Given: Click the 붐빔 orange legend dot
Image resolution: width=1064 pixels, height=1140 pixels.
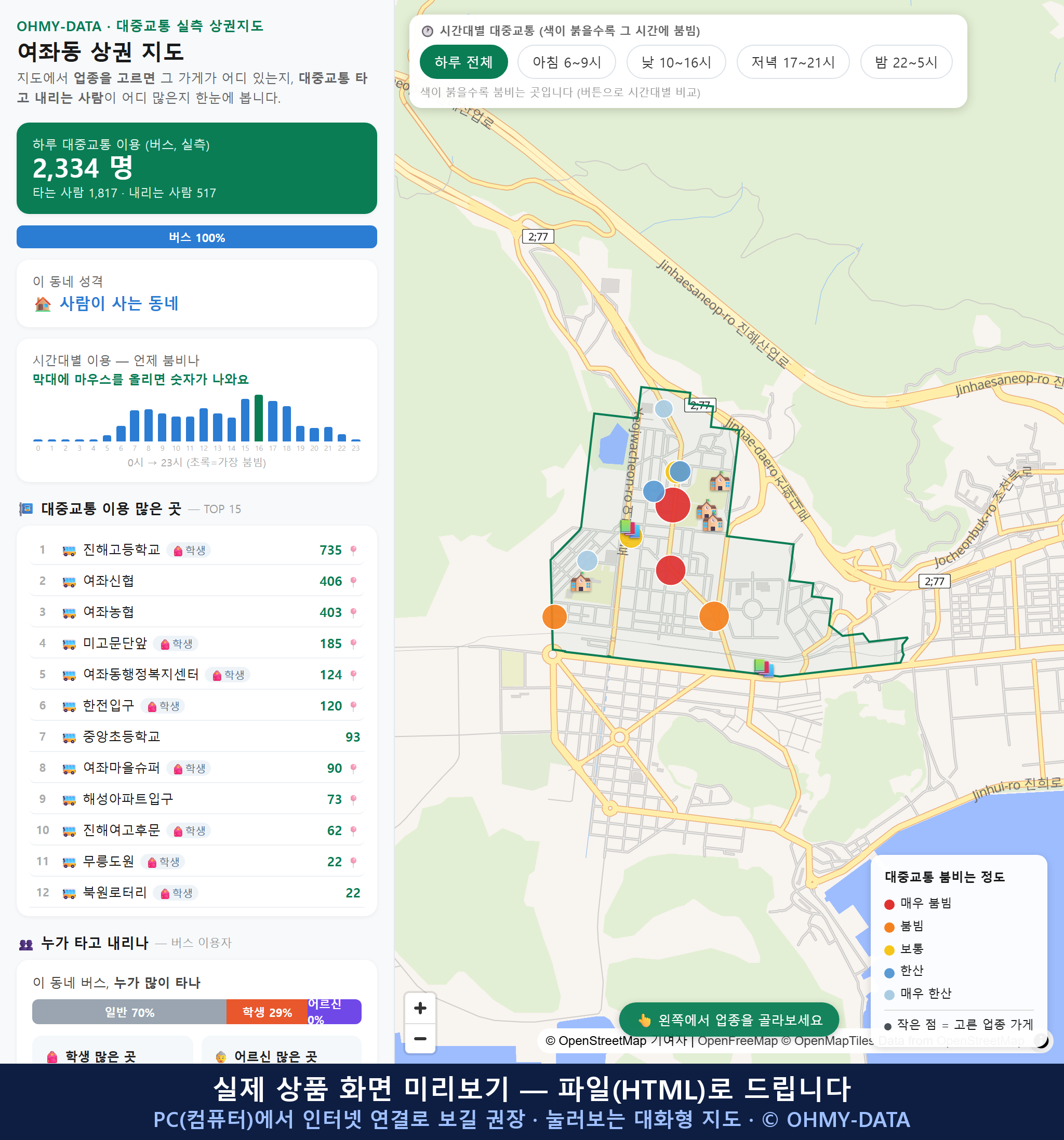Looking at the screenshot, I should 889,927.
